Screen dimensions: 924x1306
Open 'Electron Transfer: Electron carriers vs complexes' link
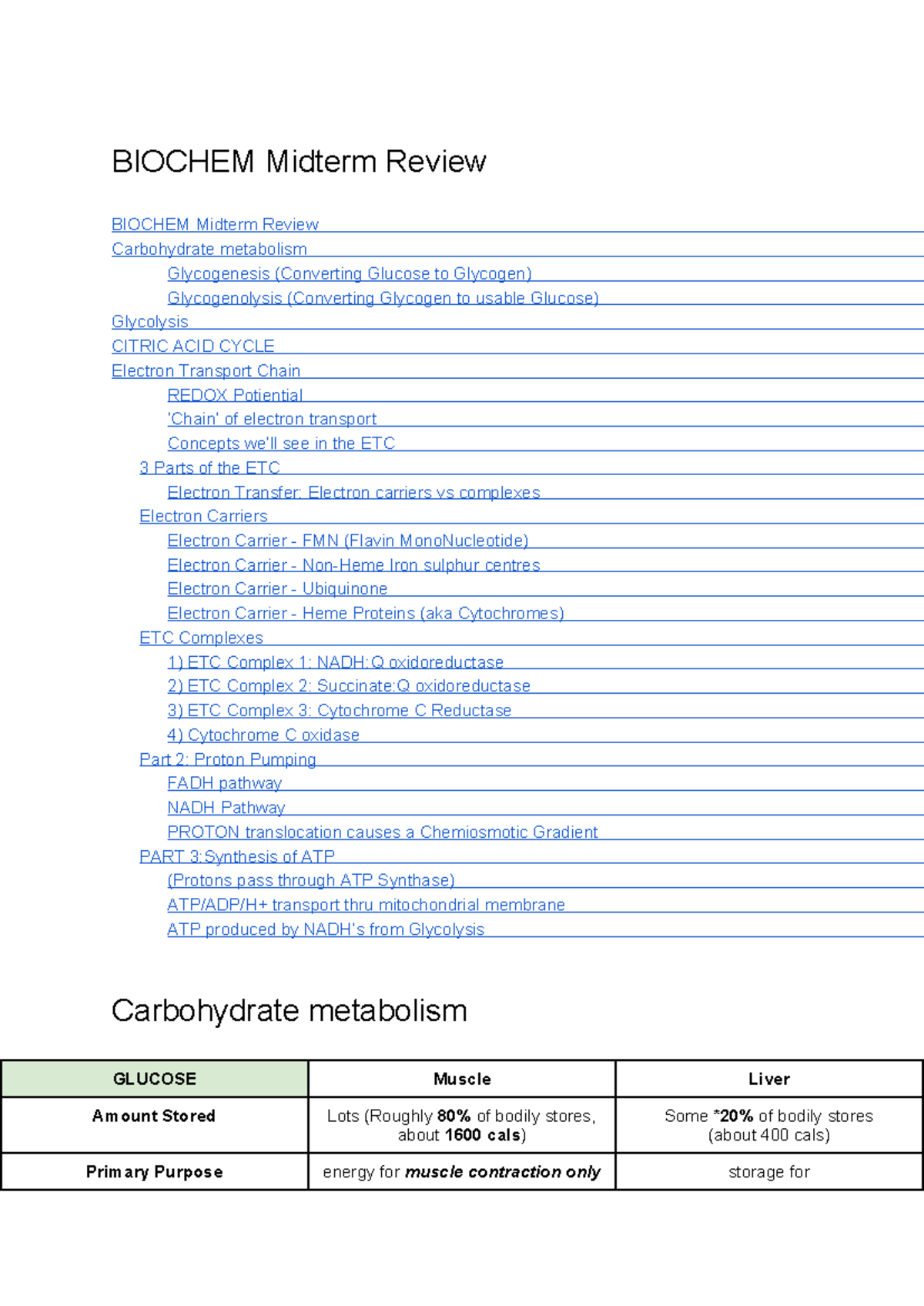click(x=353, y=492)
